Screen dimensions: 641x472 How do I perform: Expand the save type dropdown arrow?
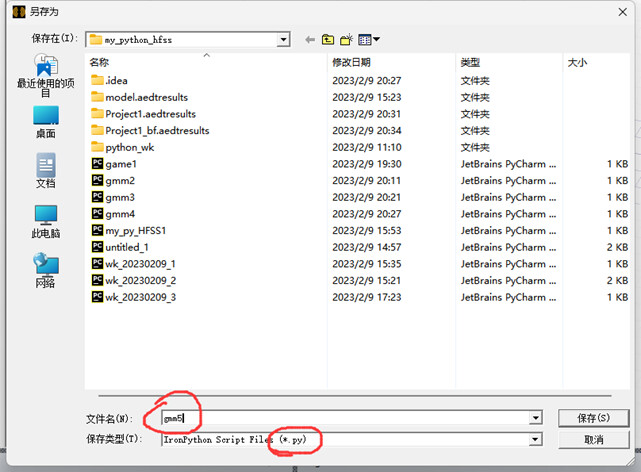pos(536,440)
